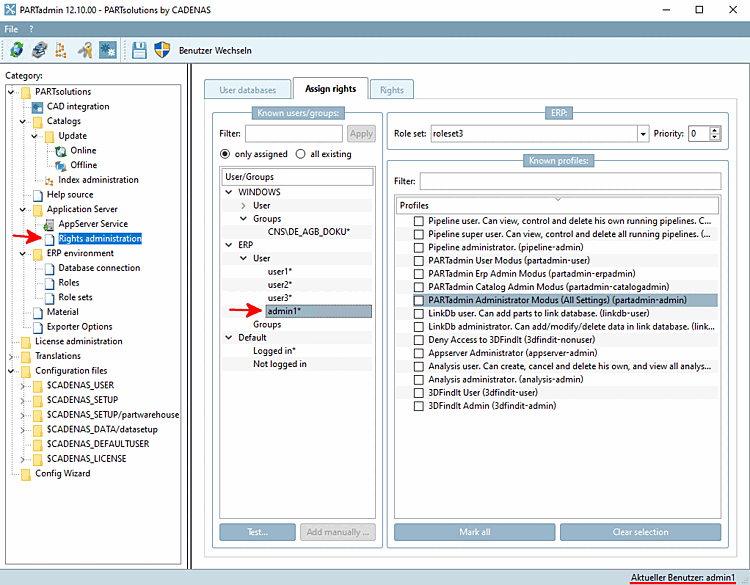Select the 'all existing' radio button
Viewport: 750px width, 585px height.
click(x=300, y=154)
